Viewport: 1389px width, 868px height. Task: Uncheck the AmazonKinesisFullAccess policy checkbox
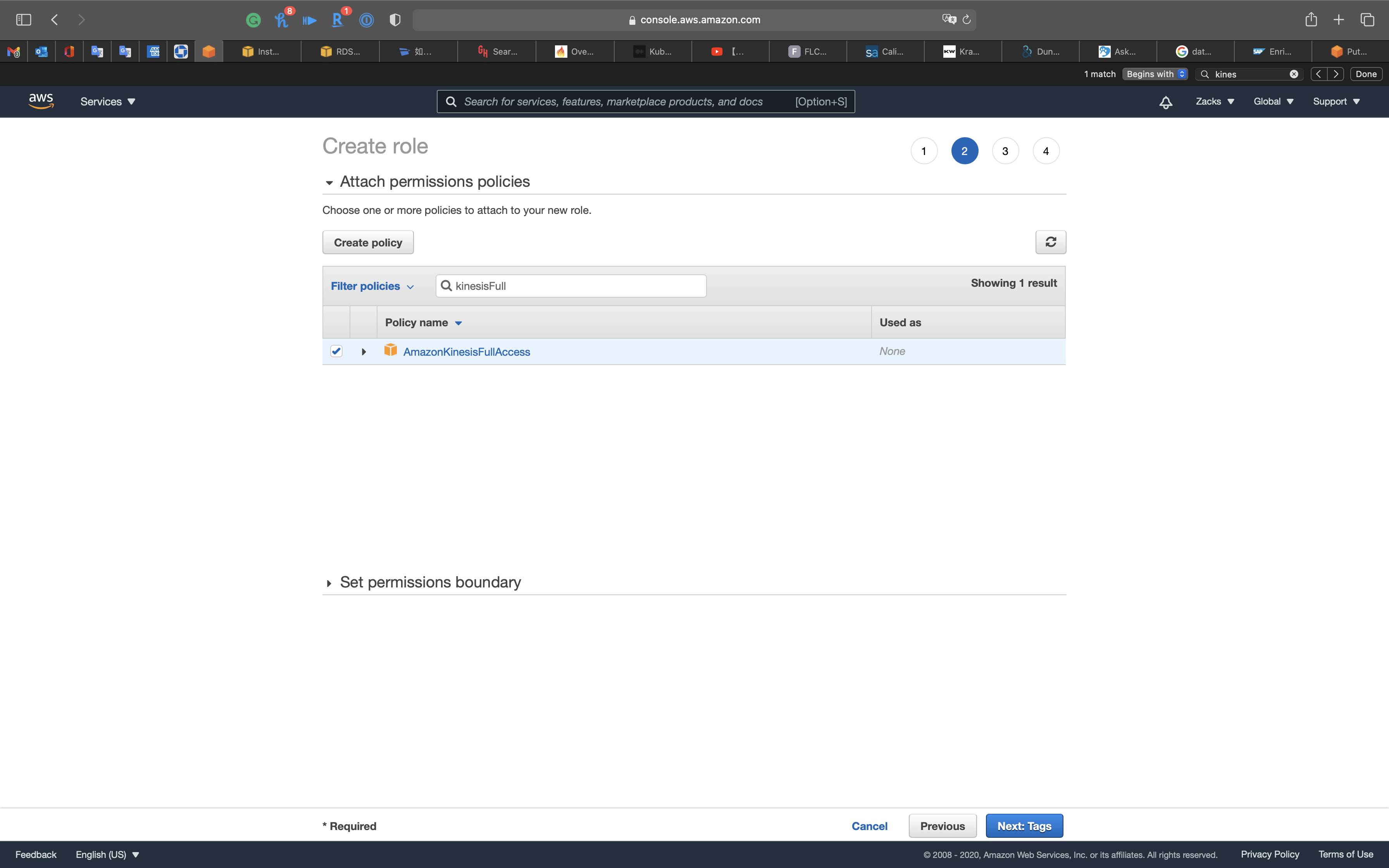[336, 351]
